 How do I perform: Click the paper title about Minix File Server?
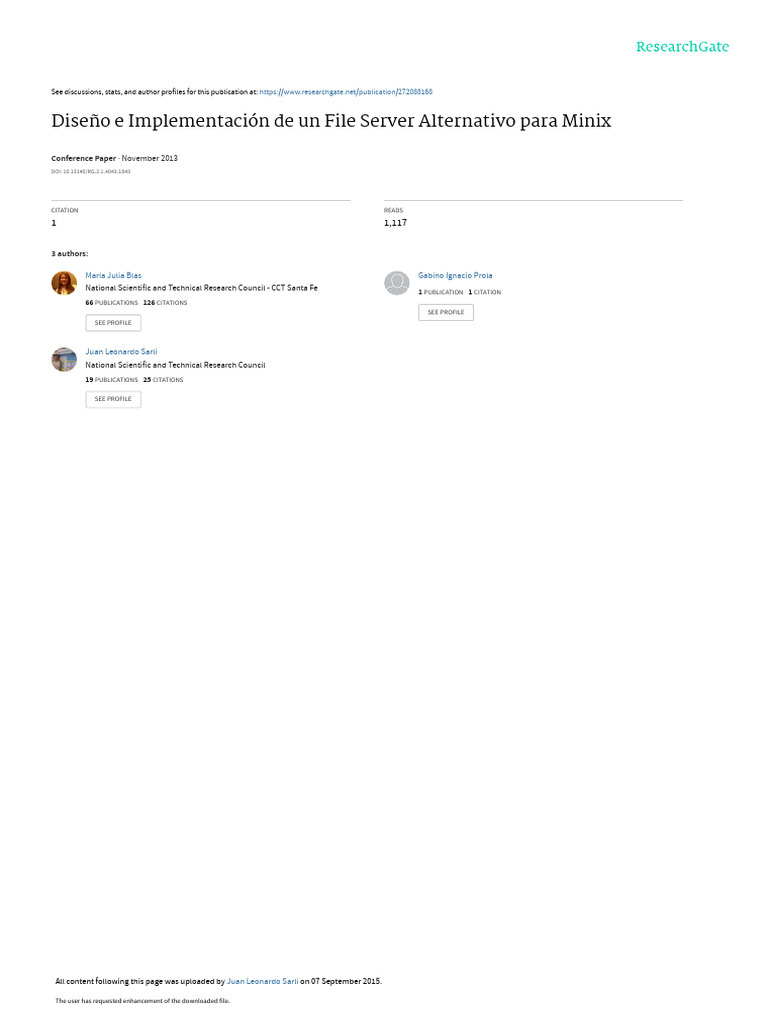pos(331,121)
